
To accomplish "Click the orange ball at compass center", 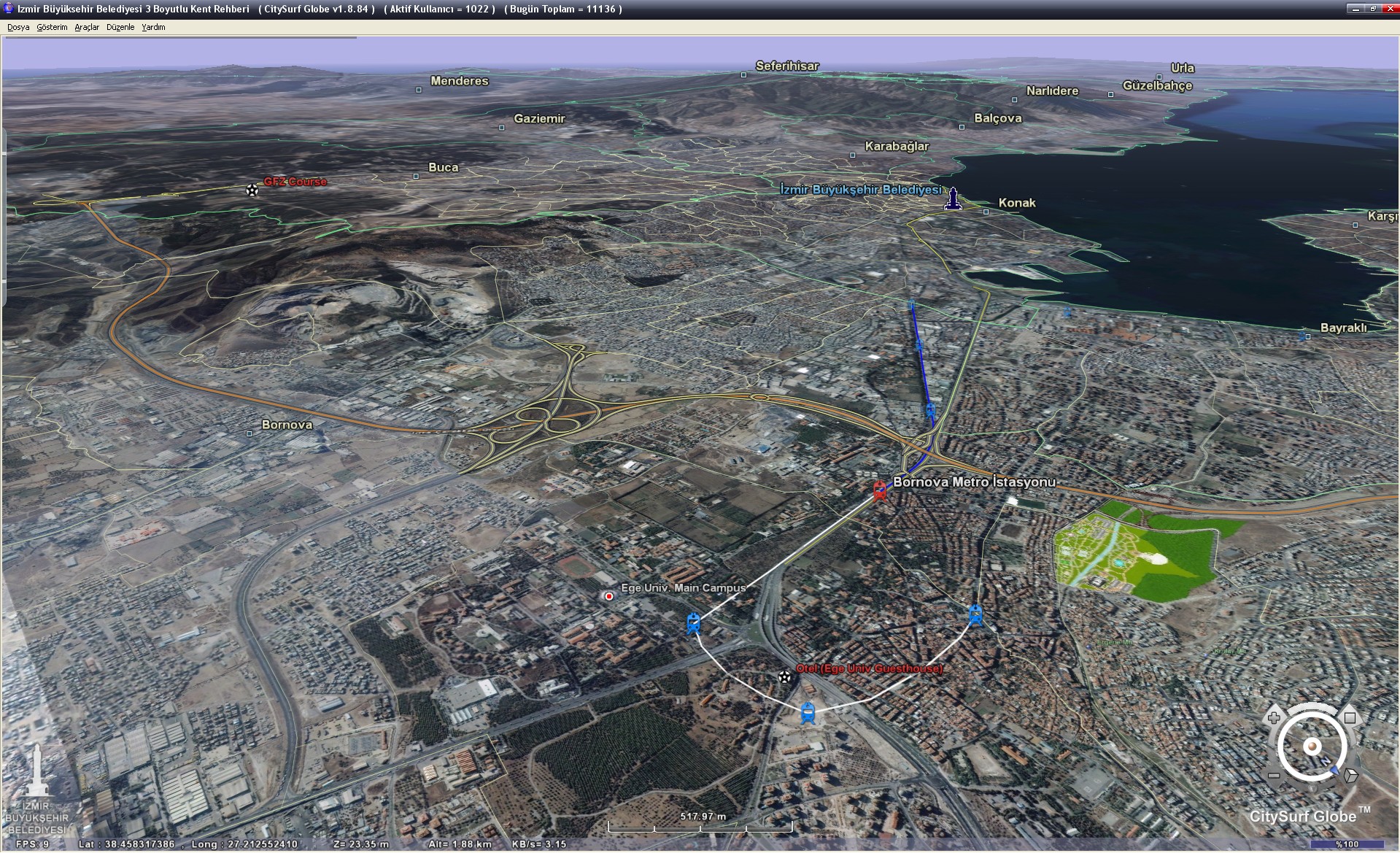I will tap(1312, 746).
